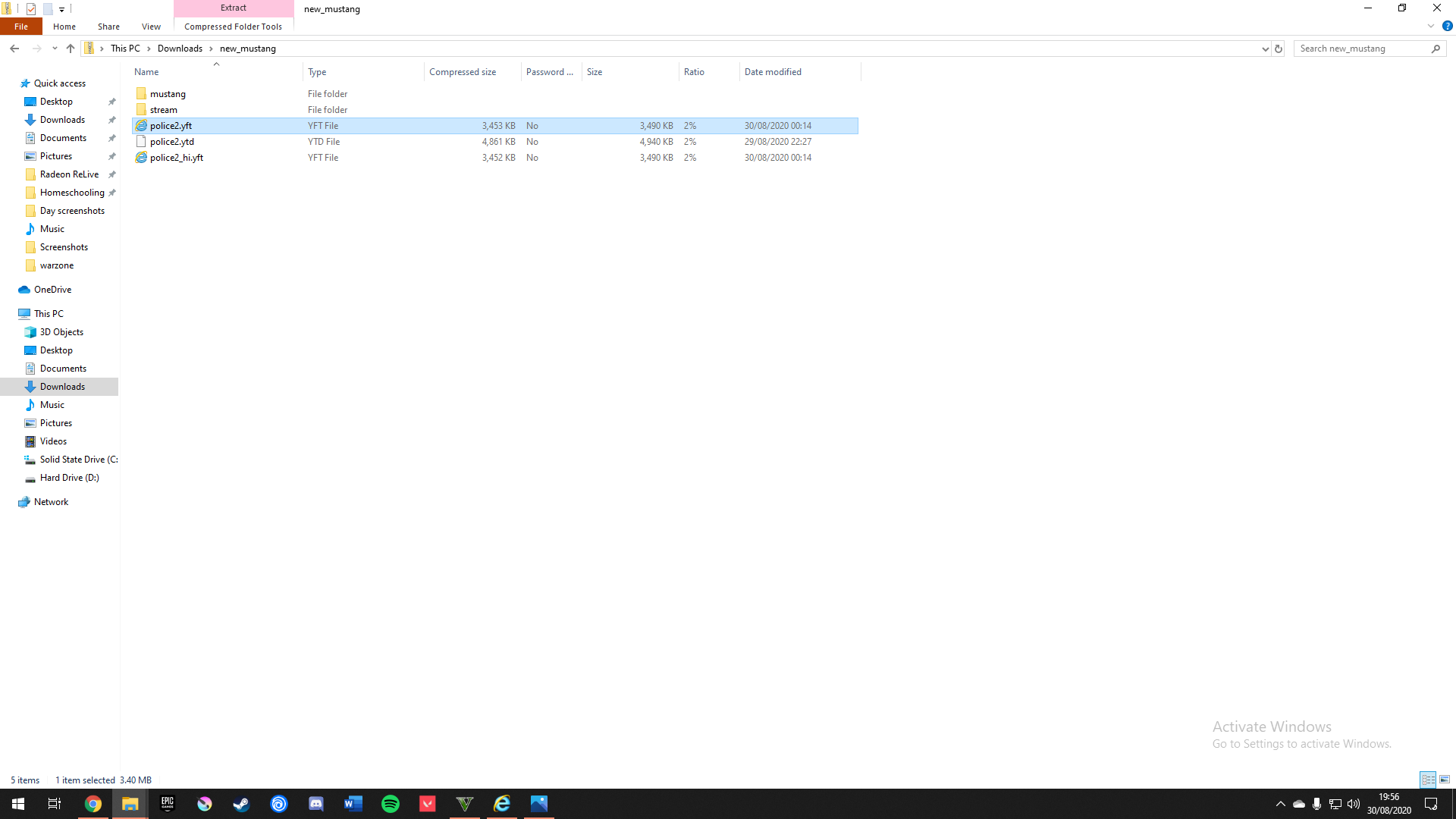Select the police2_hi.yft file
The image size is (1456, 819).
tap(177, 158)
